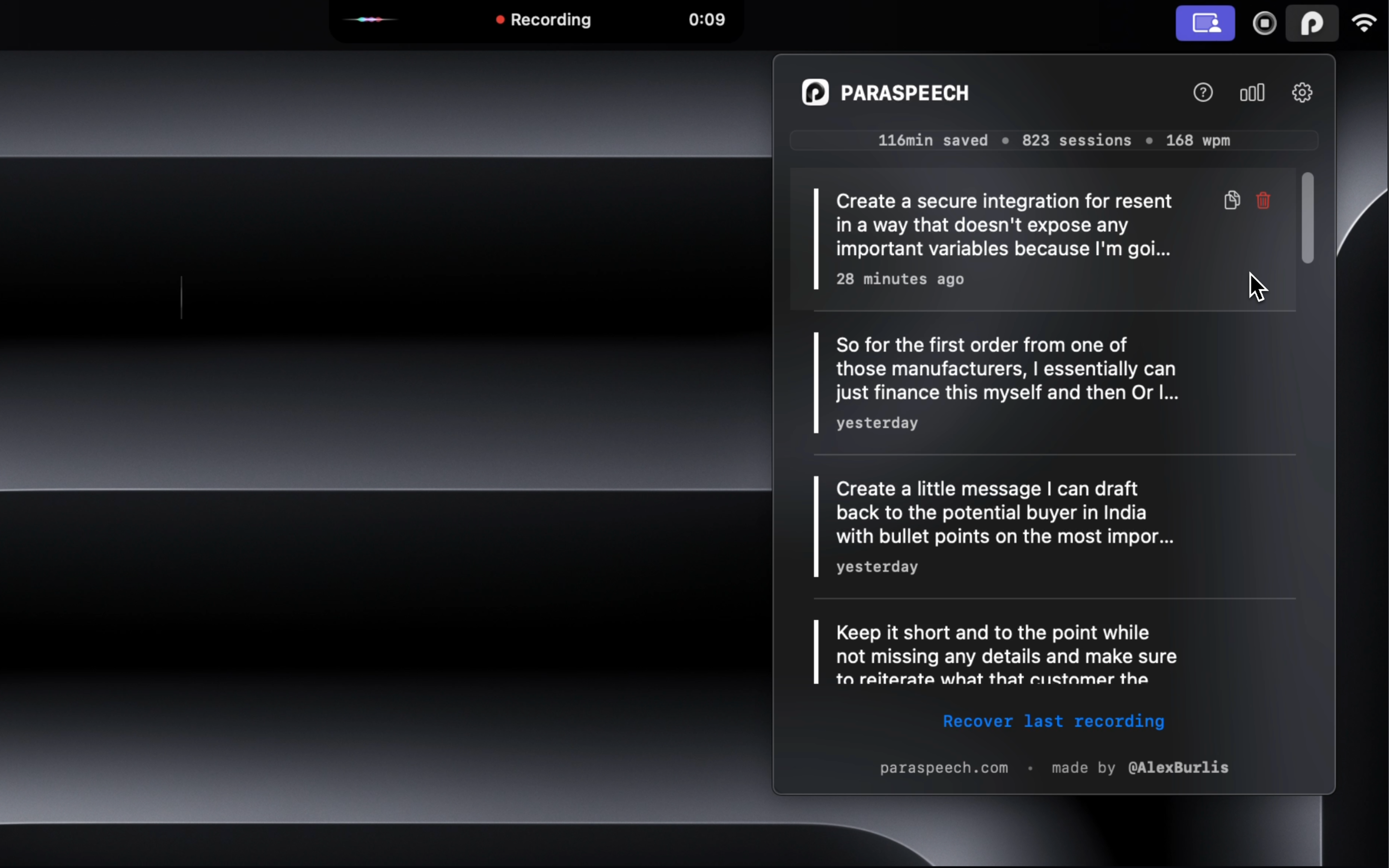1389x868 pixels.
Task: Click the stop recording menu bar icon
Action: [1265, 24]
